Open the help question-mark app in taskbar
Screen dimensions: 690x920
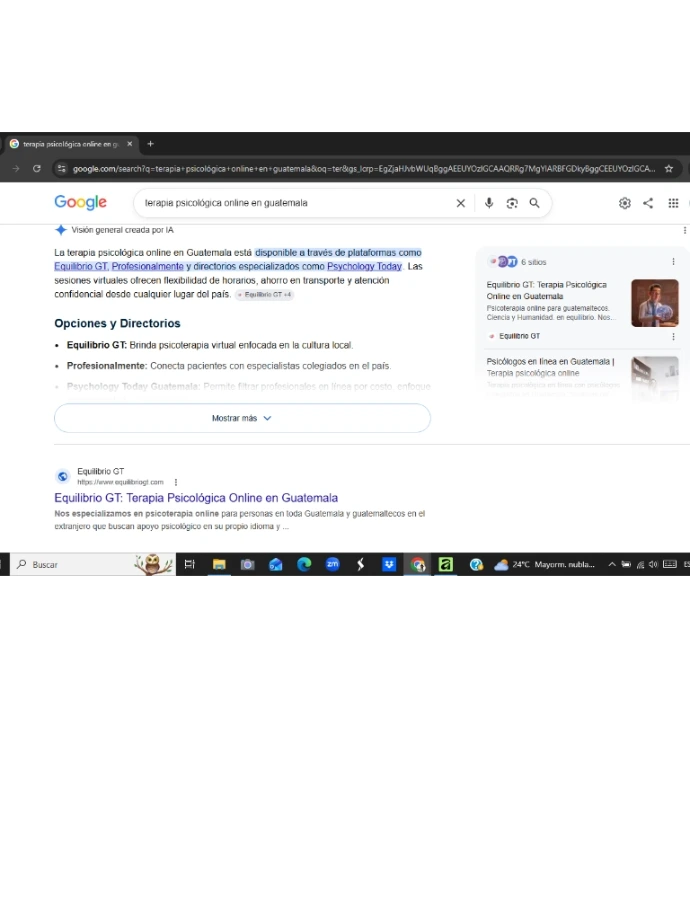click(x=476, y=564)
